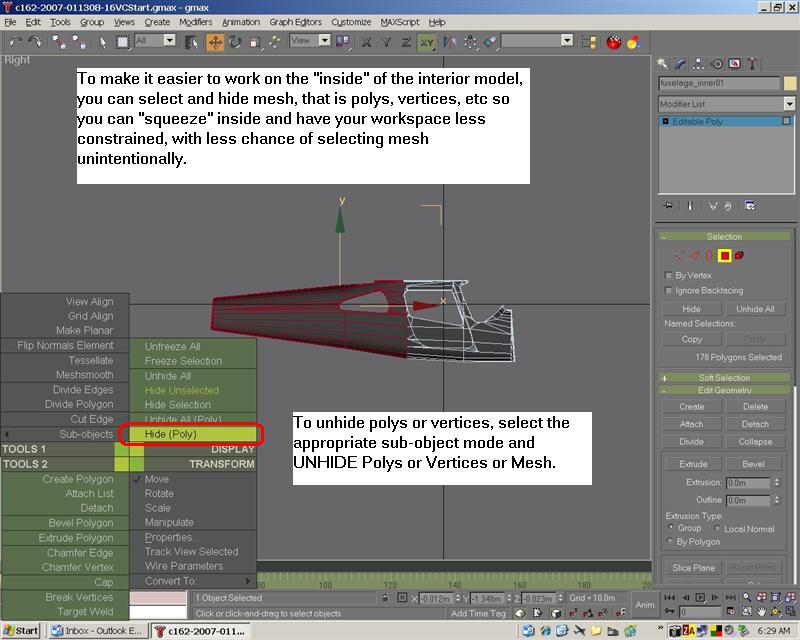Activate the Select Object arrow tool
800x640 pixels.
pos(103,42)
